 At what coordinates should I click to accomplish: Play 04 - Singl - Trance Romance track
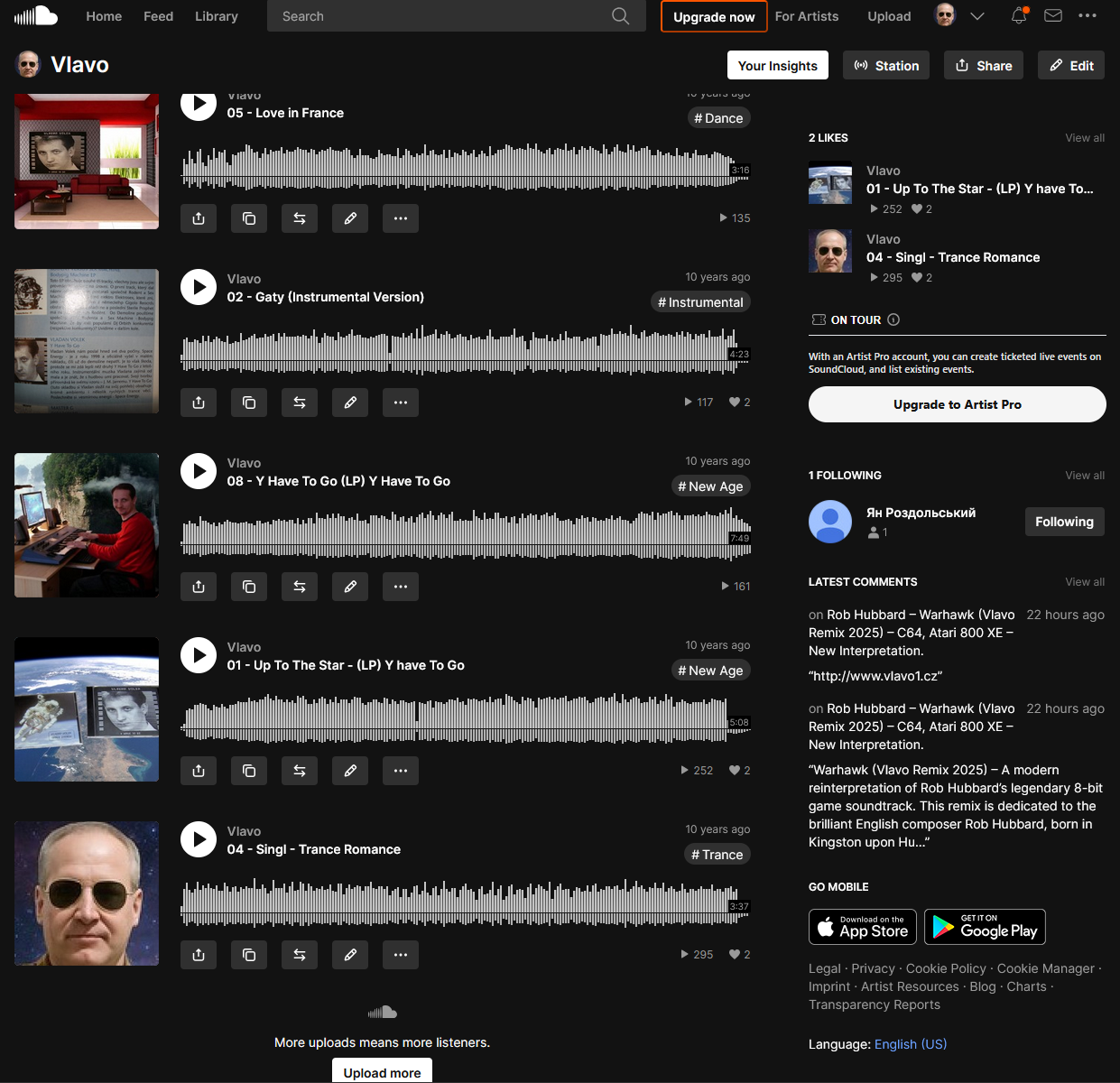tap(199, 839)
